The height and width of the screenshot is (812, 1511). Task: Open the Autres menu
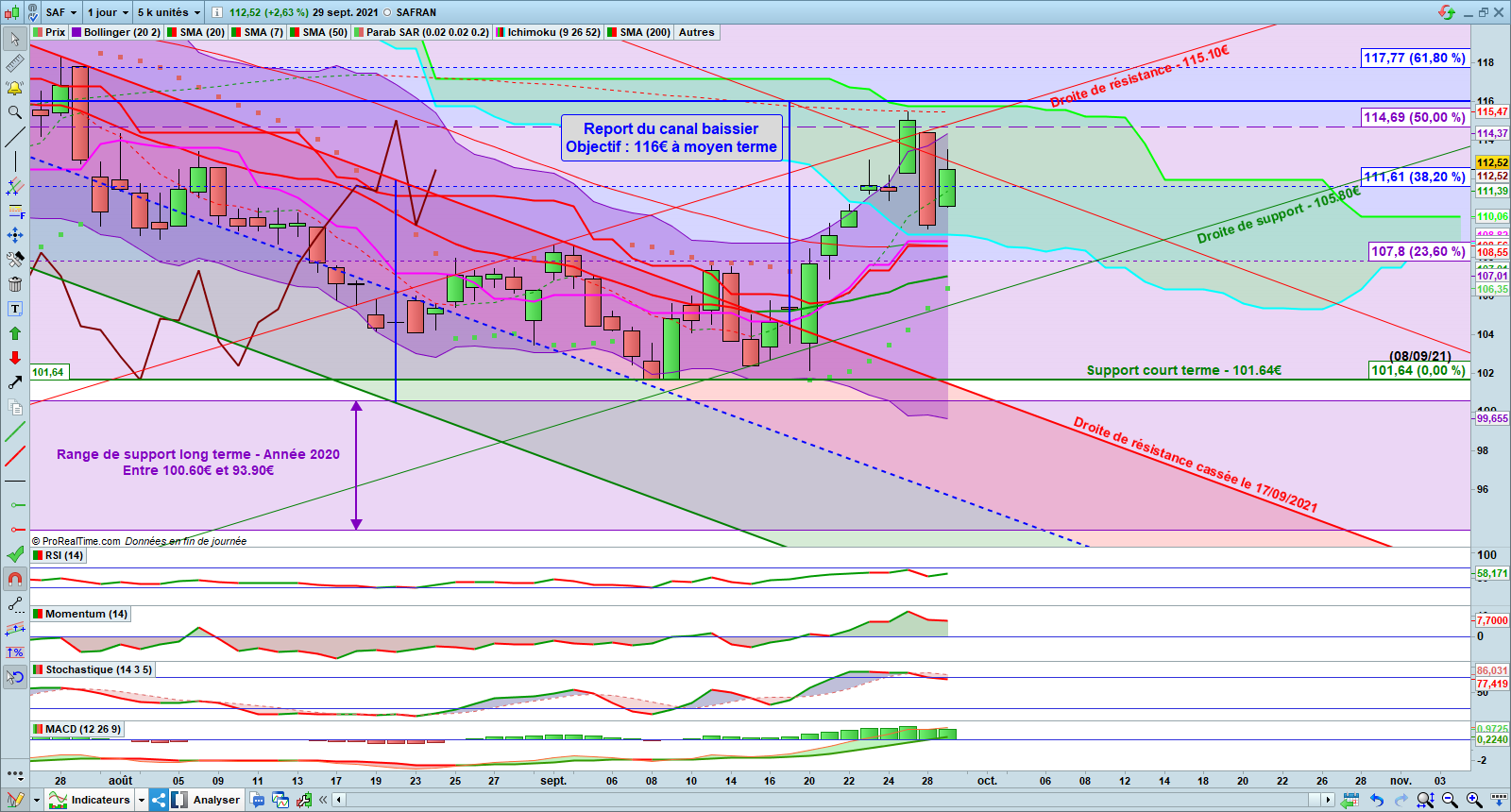click(x=697, y=32)
